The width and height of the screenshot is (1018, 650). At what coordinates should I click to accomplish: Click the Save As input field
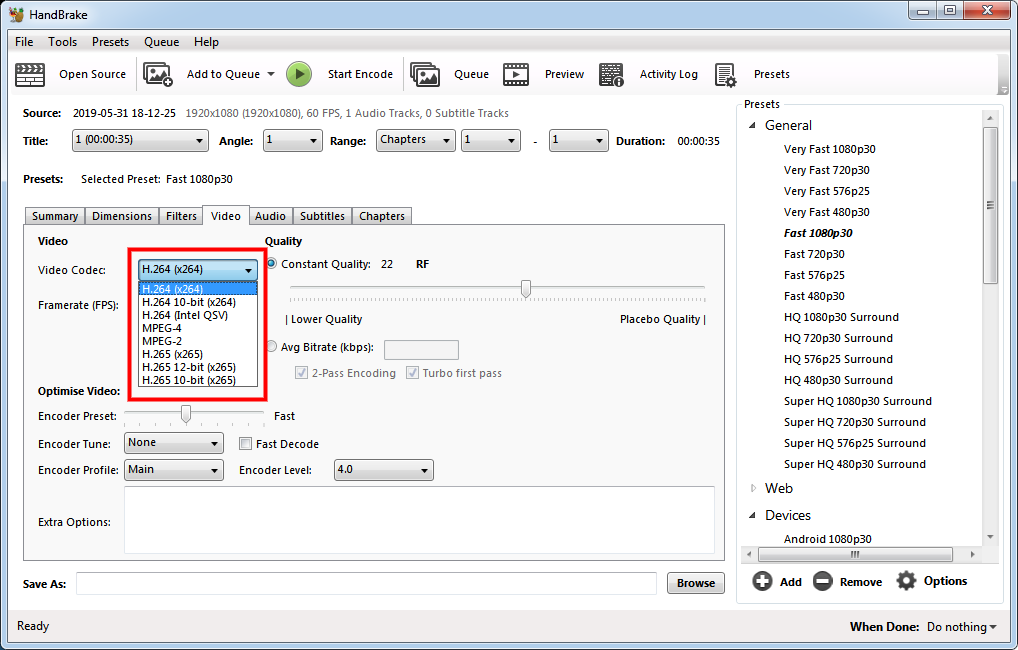(x=366, y=583)
